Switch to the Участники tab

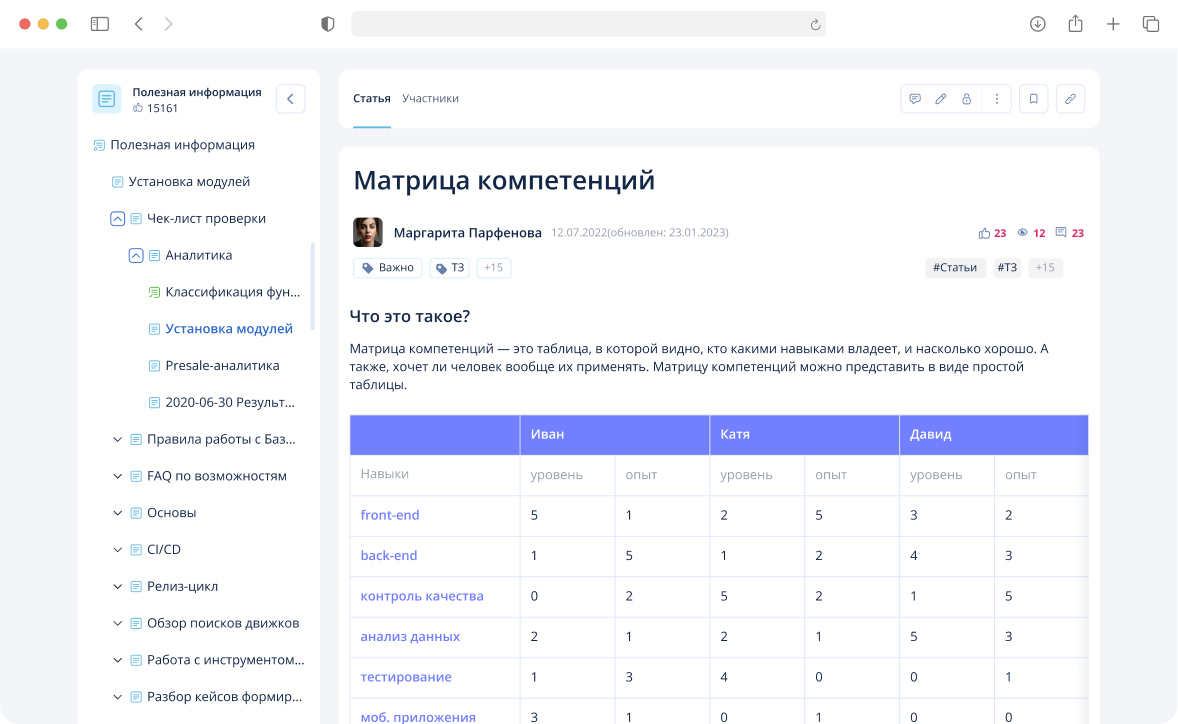tap(430, 99)
